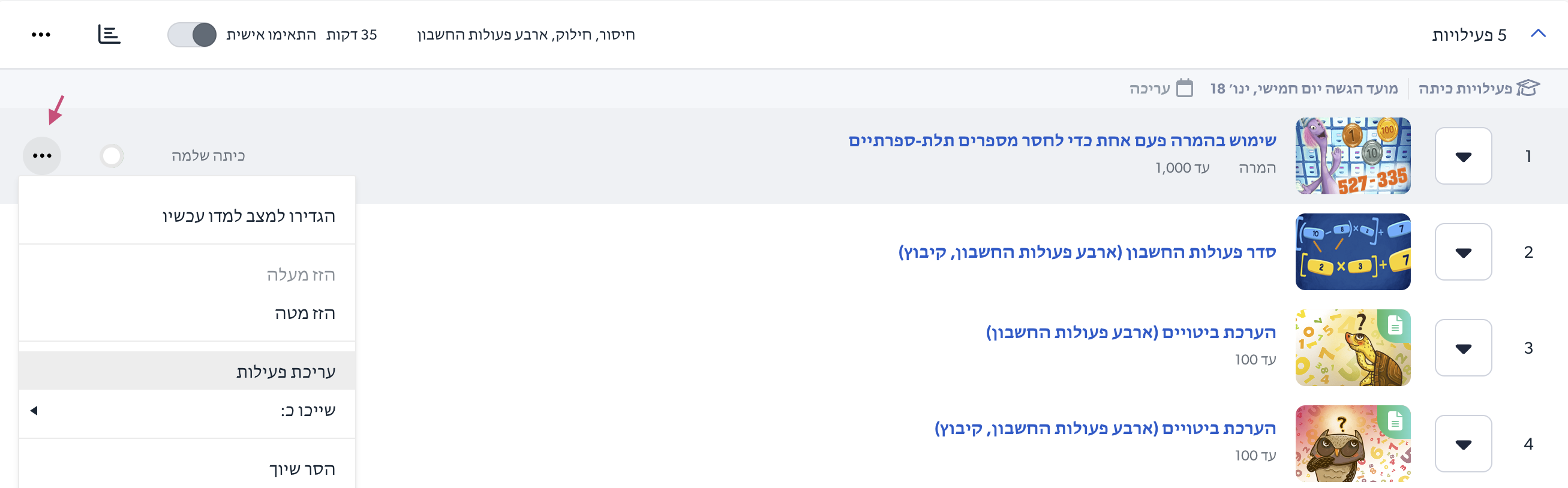
Task: Open the סדר פעולות החשבון activity link
Action: point(1087,252)
